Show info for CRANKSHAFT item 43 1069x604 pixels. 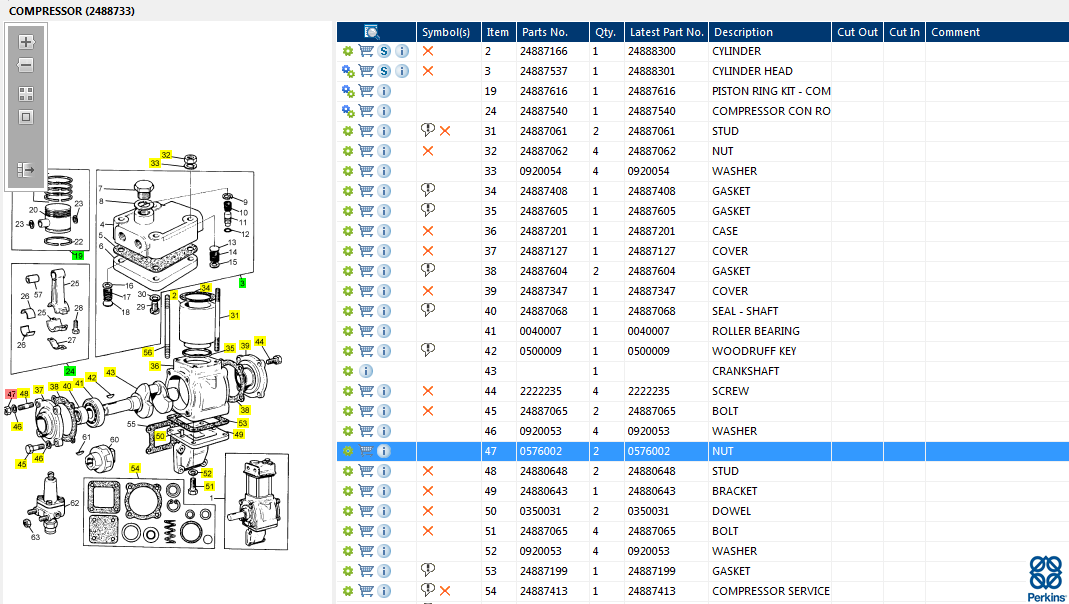366,371
